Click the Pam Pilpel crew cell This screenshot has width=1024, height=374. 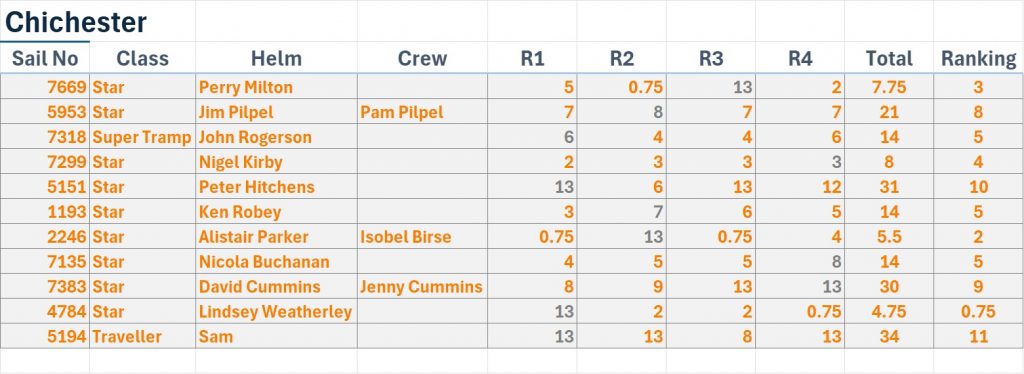coord(422,112)
